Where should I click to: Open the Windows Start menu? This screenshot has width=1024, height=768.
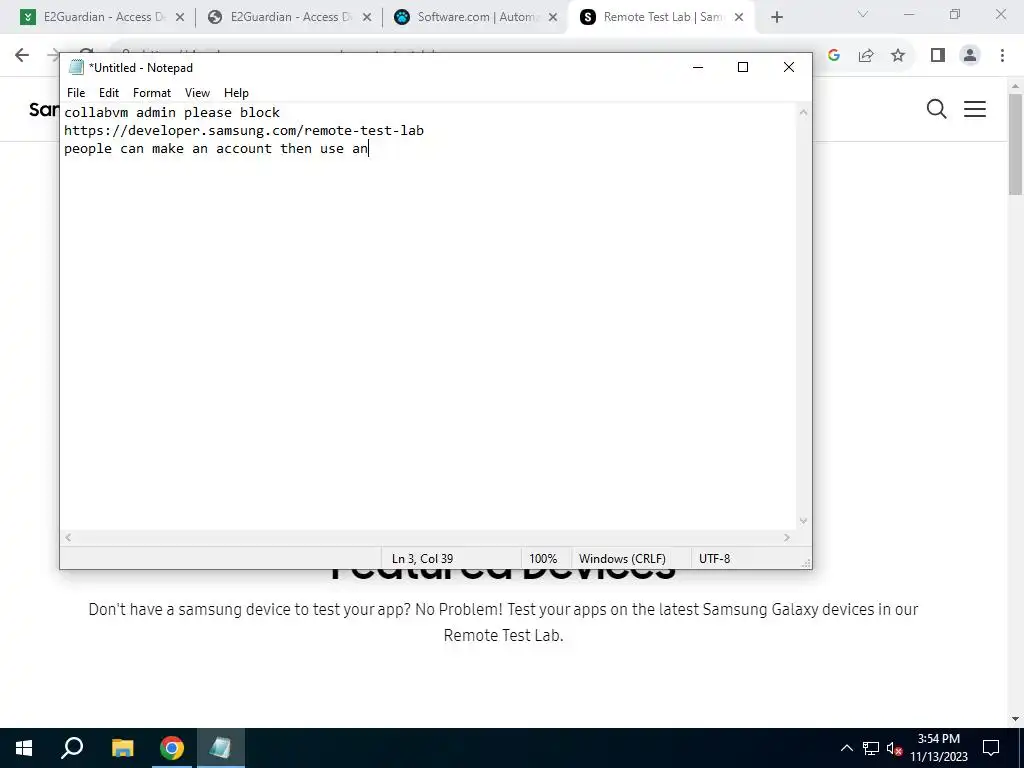point(24,748)
